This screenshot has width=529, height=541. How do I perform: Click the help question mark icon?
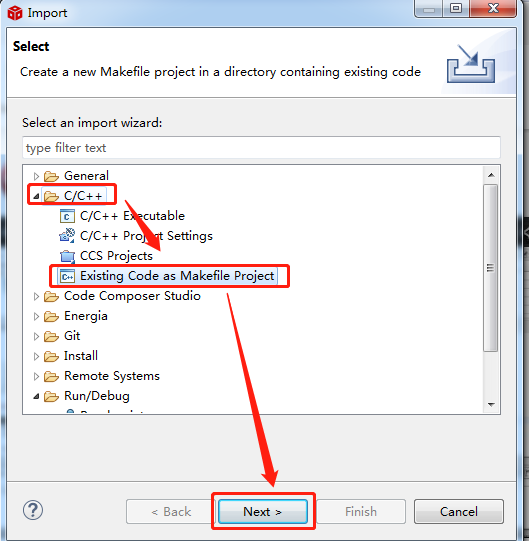tap(33, 510)
